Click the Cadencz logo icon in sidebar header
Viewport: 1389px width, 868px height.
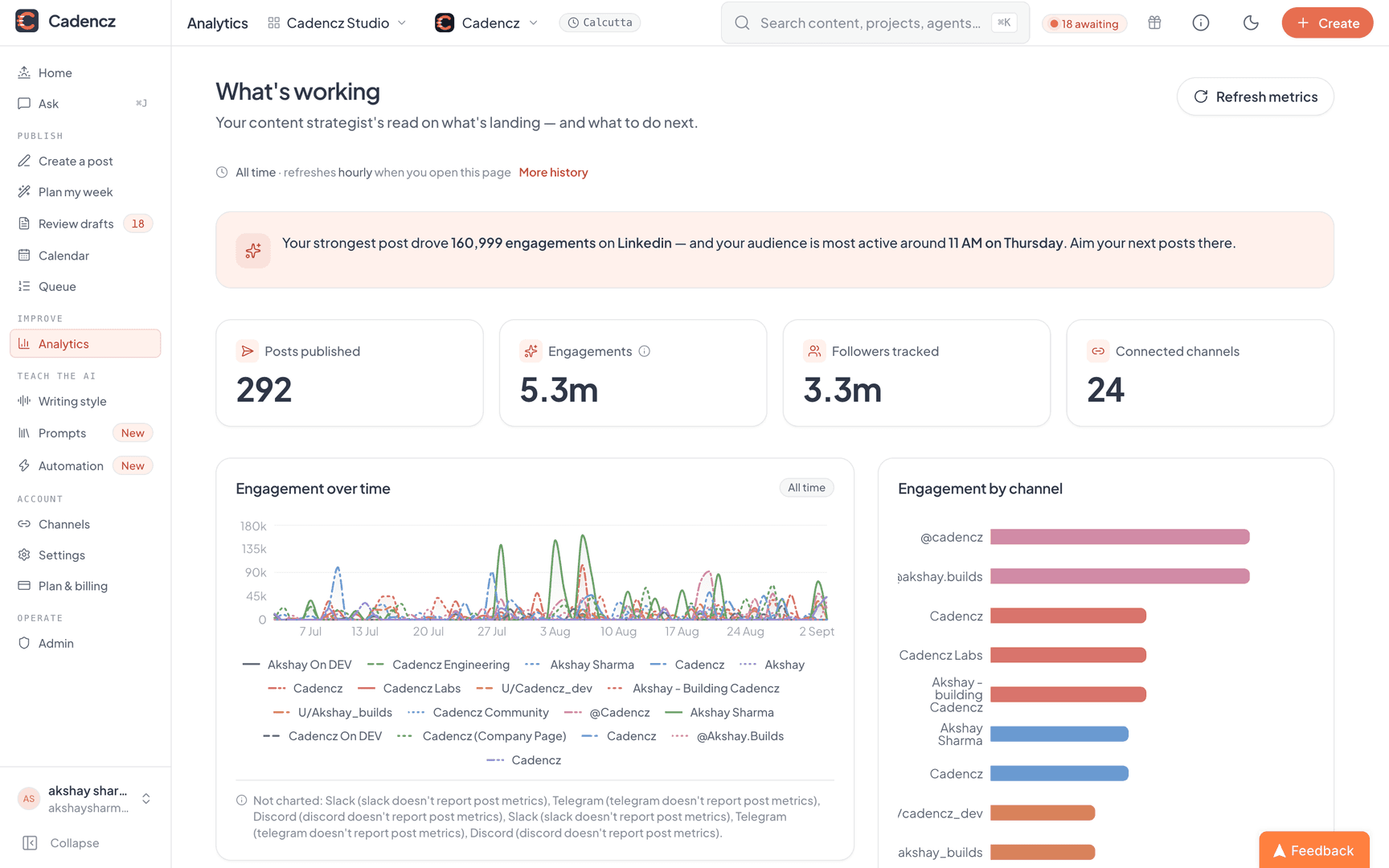click(27, 22)
